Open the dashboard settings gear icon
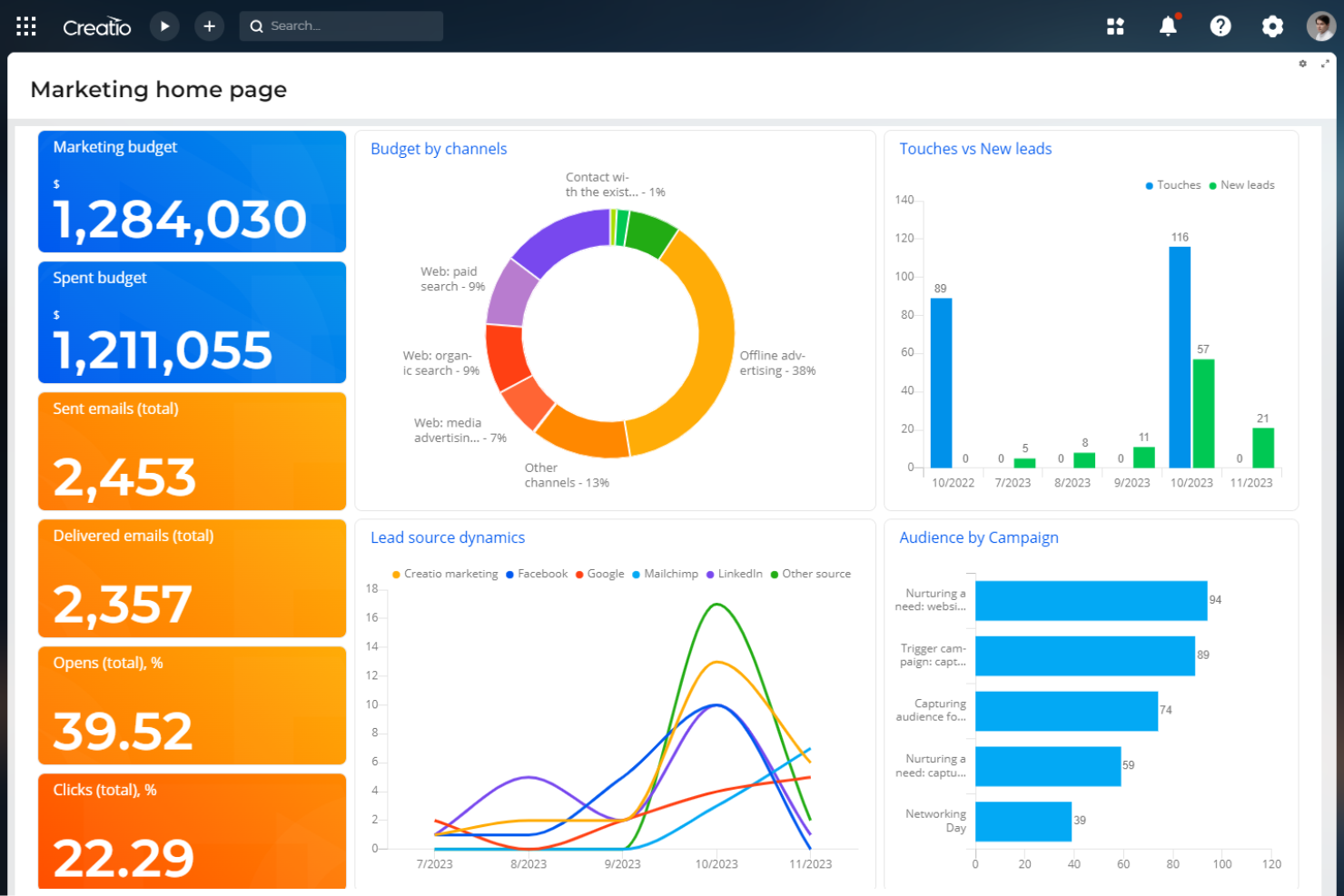 tap(1302, 64)
